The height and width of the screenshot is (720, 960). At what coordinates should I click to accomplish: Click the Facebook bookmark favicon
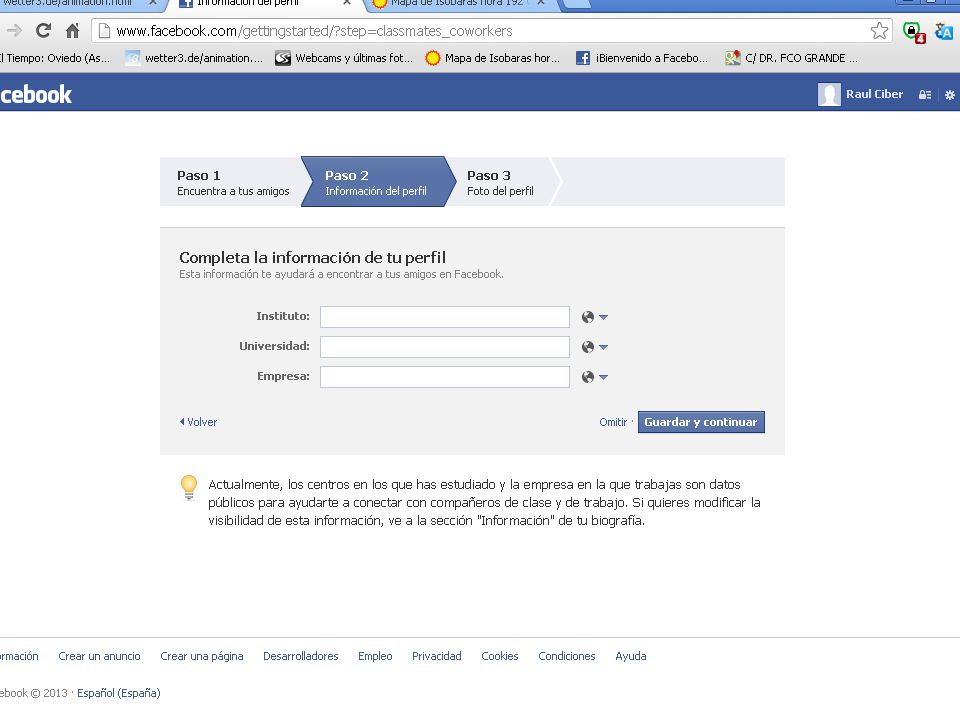(583, 58)
